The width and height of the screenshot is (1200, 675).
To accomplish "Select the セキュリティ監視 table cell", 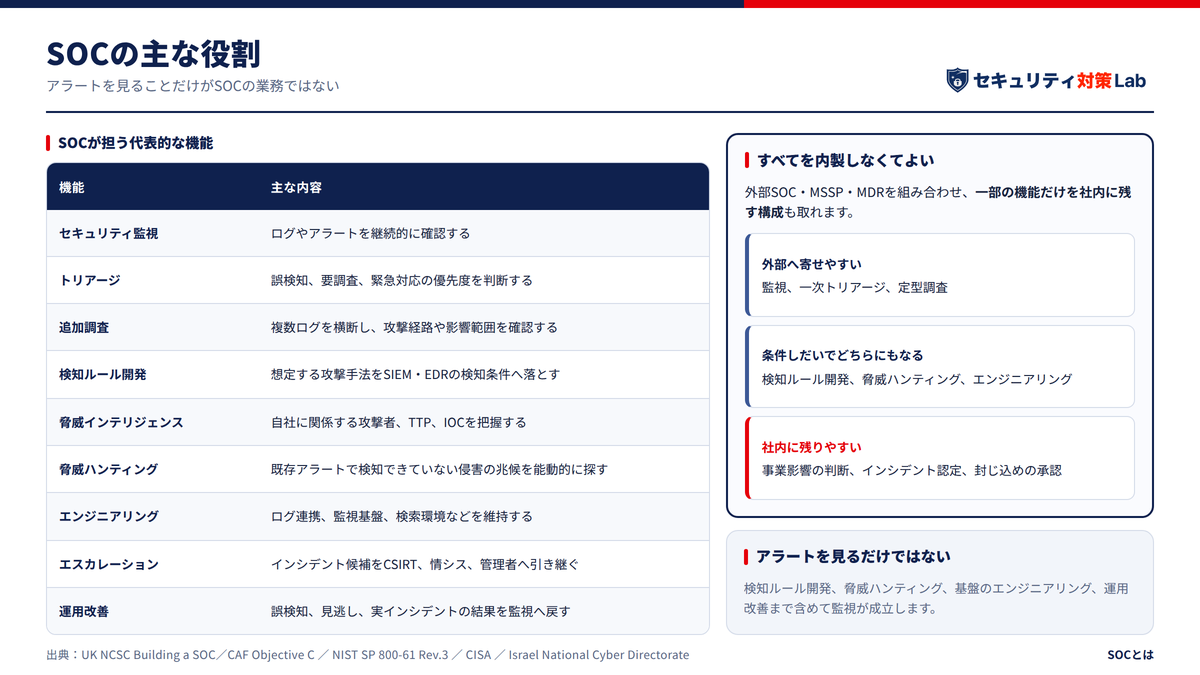I will (109, 233).
